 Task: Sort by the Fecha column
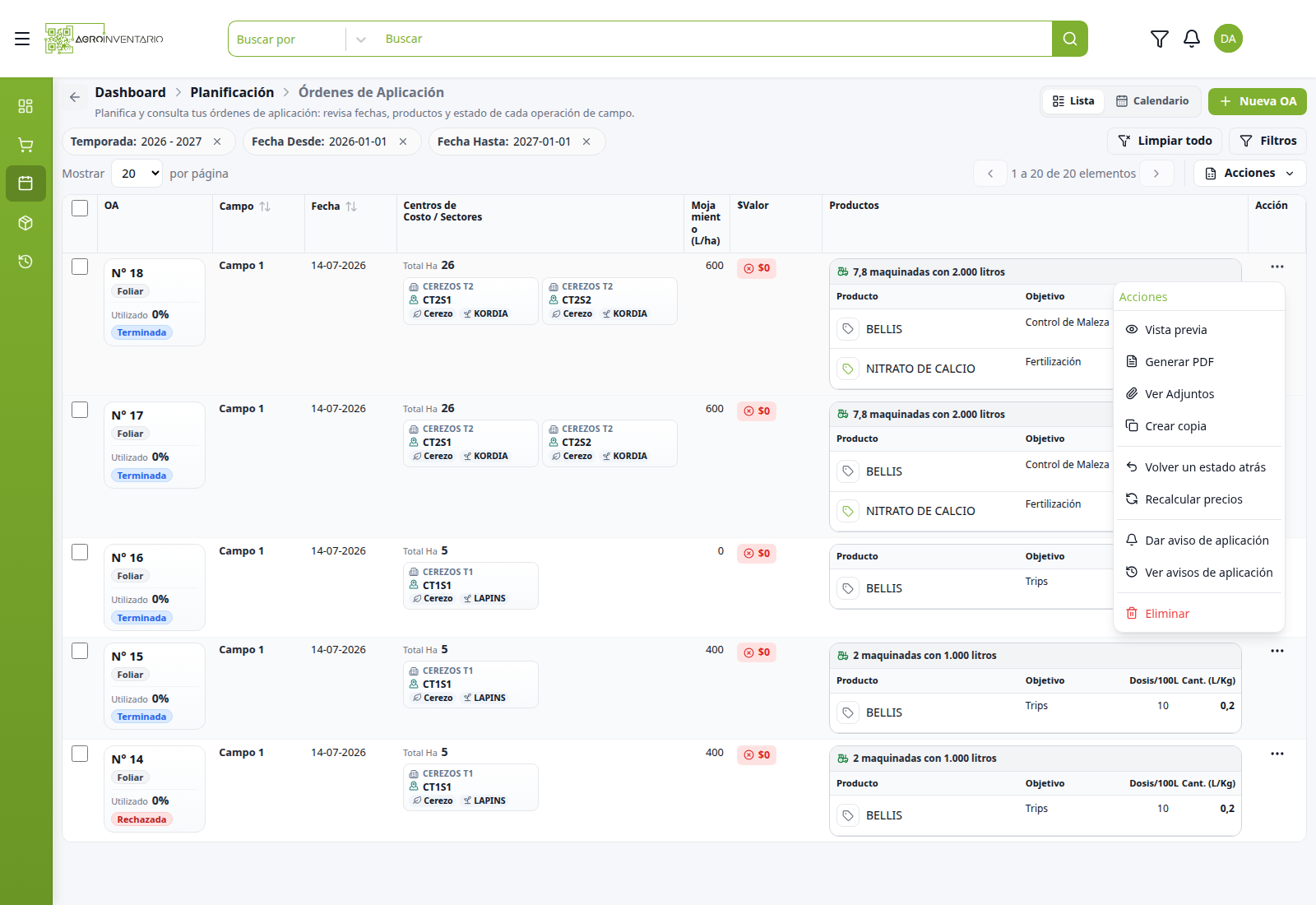(x=351, y=207)
